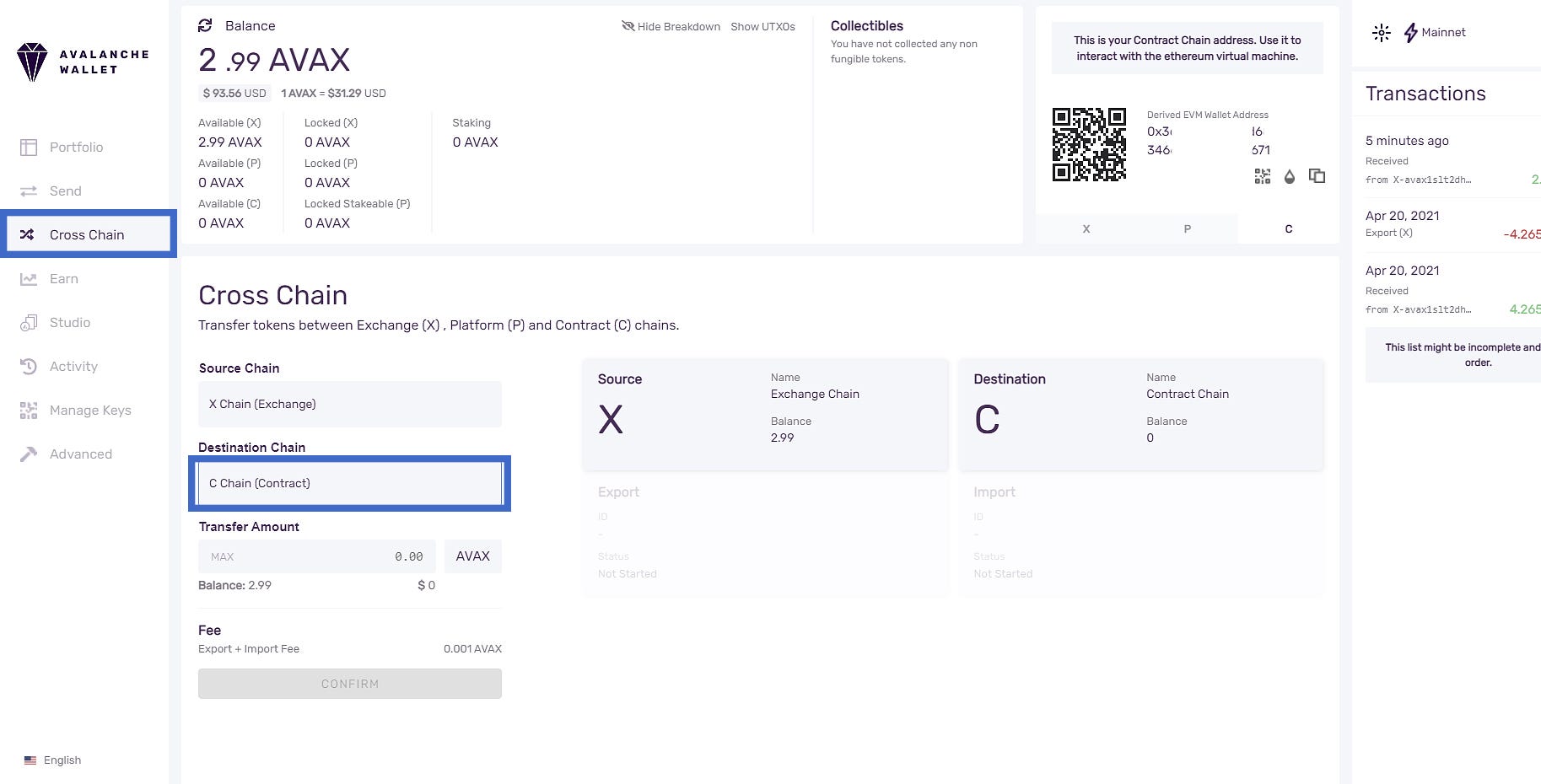Click the QR code icon under the address
This screenshot has height=784, width=1541.
pos(1262,176)
